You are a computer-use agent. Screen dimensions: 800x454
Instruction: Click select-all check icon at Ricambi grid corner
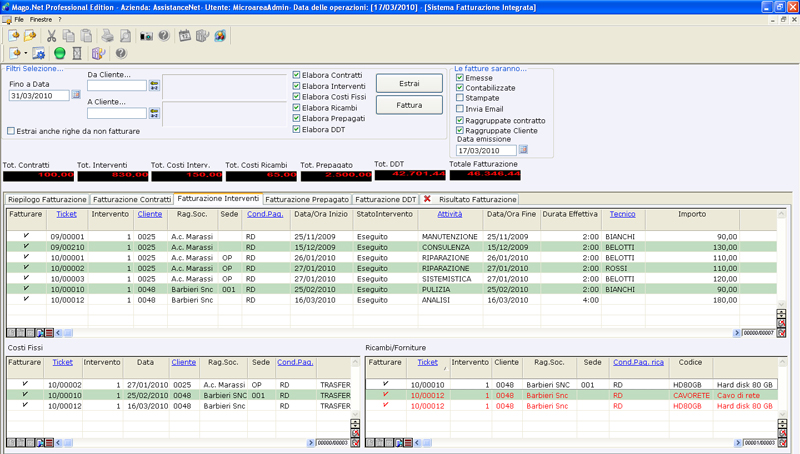(x=782, y=443)
